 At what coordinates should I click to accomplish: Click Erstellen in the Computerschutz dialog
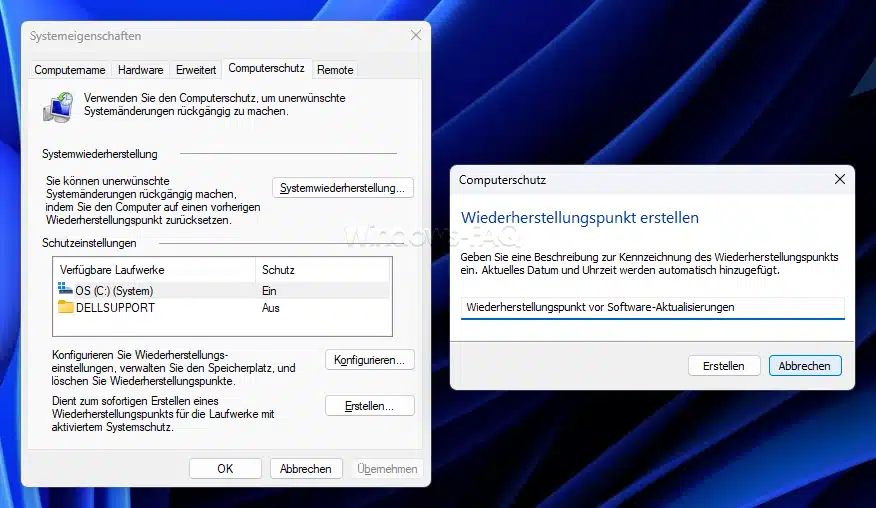(723, 365)
